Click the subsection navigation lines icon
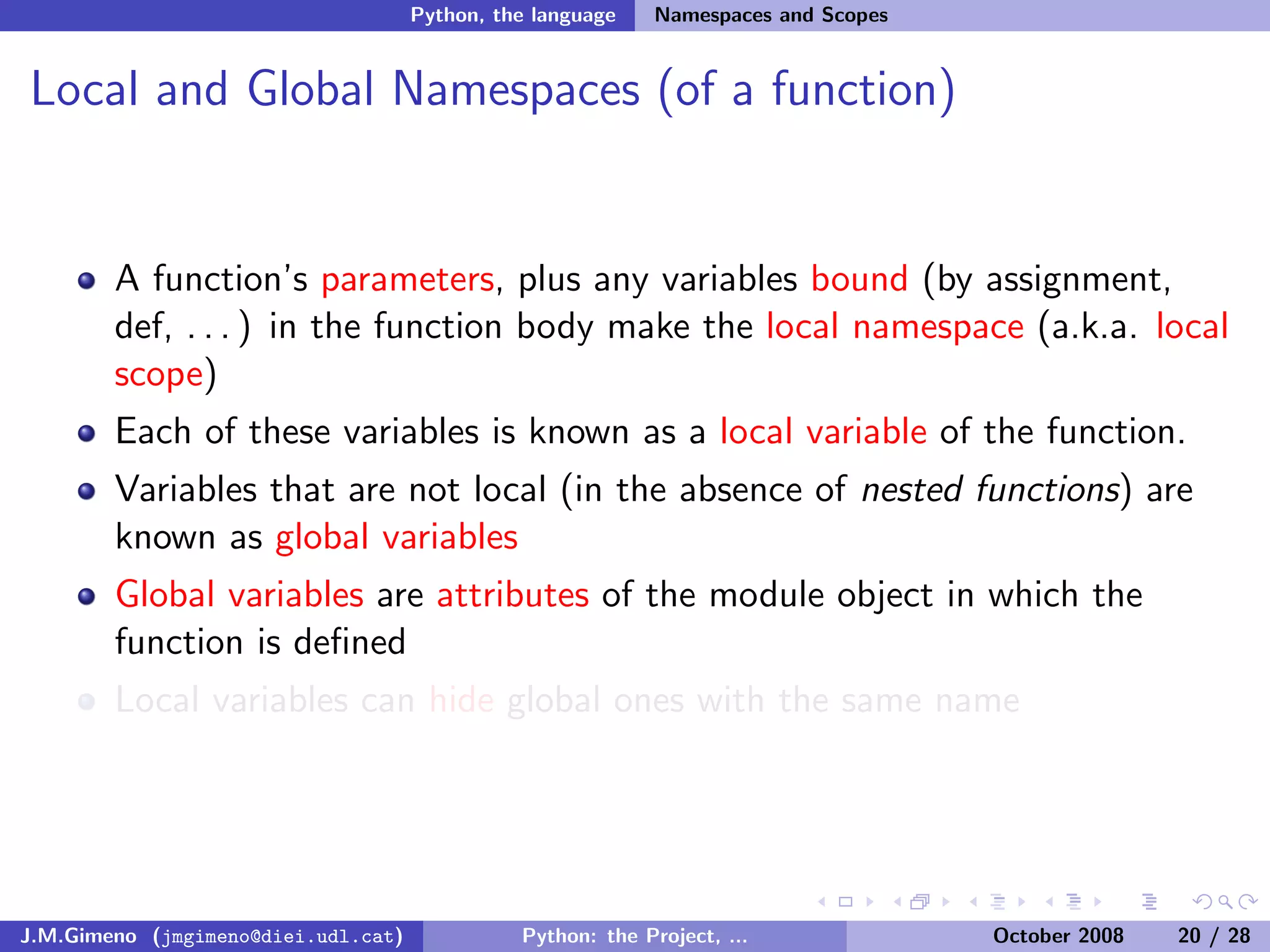1270x952 pixels. (x=997, y=902)
